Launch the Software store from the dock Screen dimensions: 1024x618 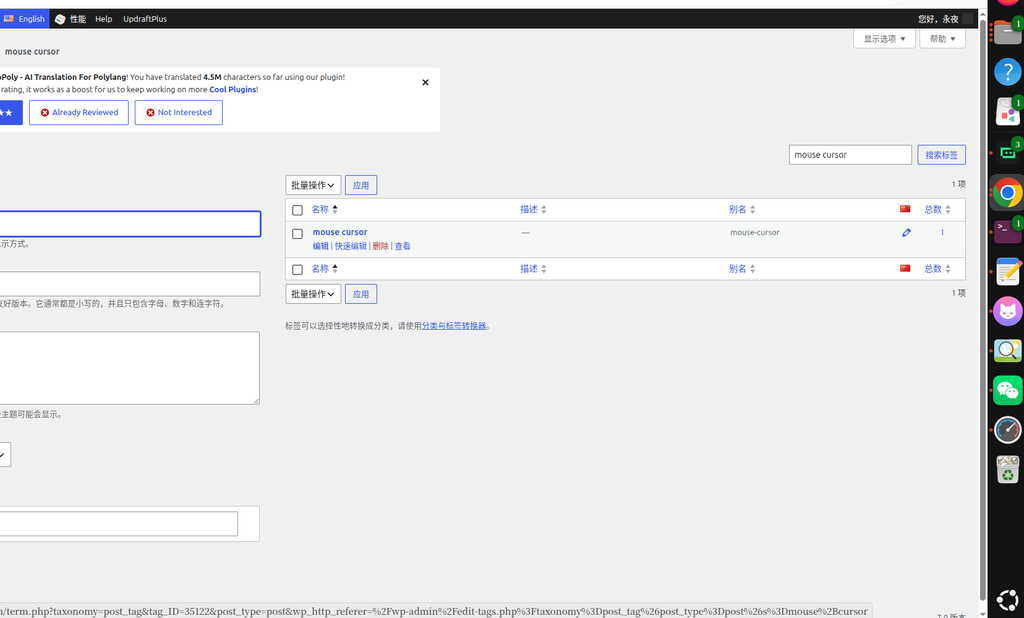pos(1007,112)
